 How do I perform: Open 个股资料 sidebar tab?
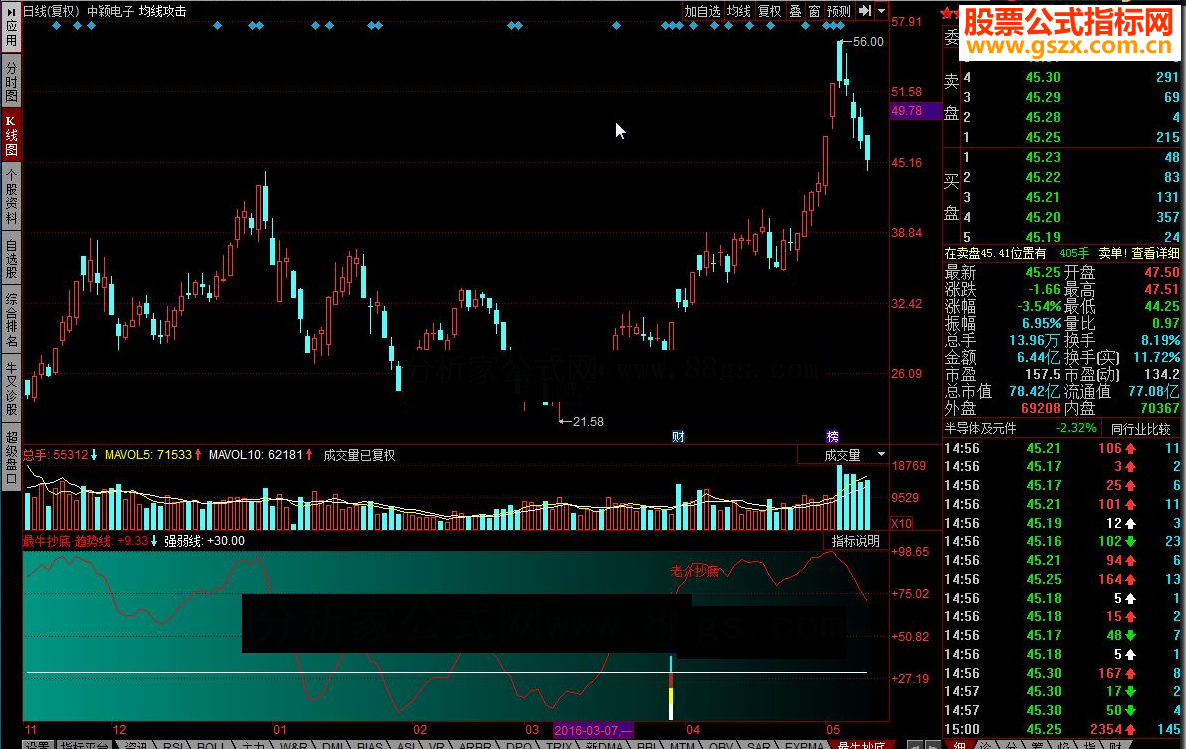pyautogui.click(x=11, y=198)
